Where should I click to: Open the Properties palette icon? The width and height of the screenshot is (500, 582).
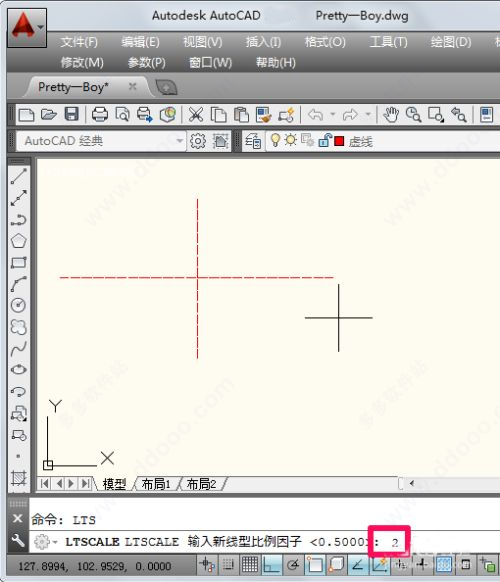[x=486, y=115]
